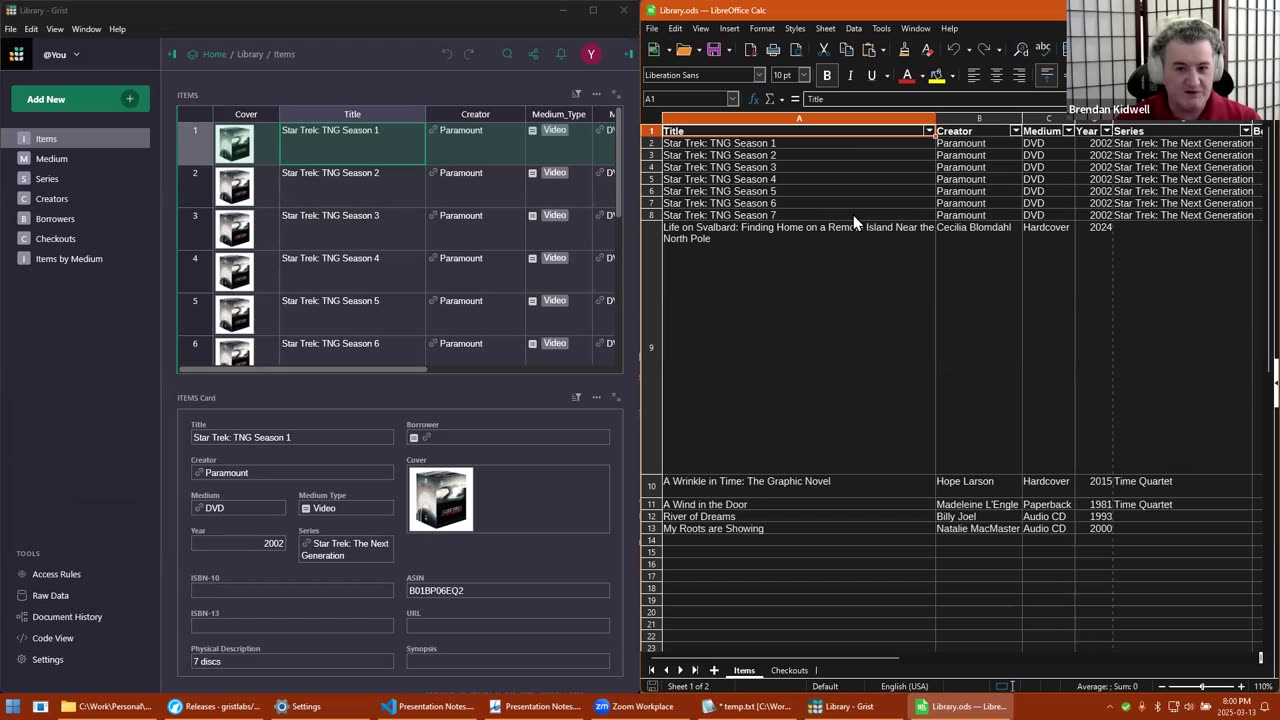Click cover thumbnail in ITEMS Card
This screenshot has width=1280, height=720.
[x=441, y=499]
